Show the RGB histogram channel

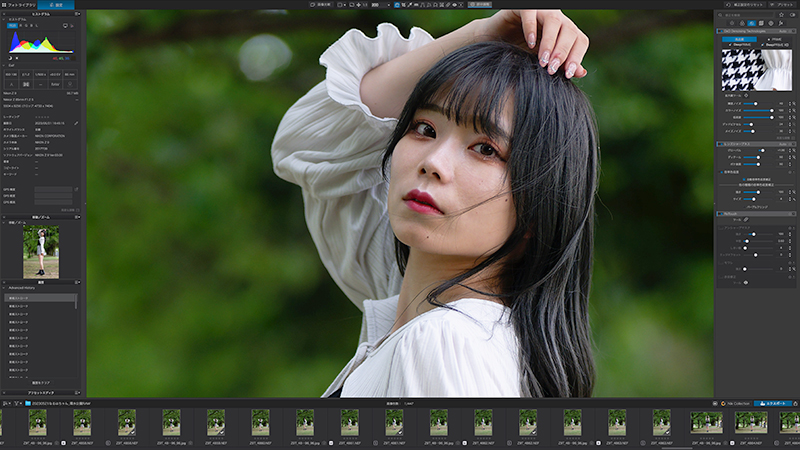(x=12, y=26)
